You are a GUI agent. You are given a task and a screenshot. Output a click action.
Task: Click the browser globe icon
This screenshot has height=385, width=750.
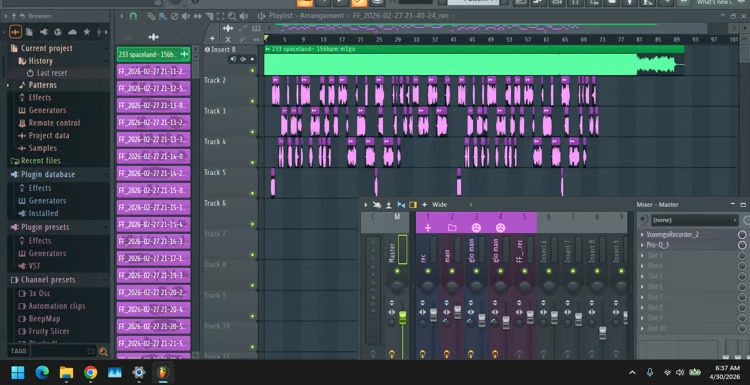pyautogui.click(x=58, y=32)
